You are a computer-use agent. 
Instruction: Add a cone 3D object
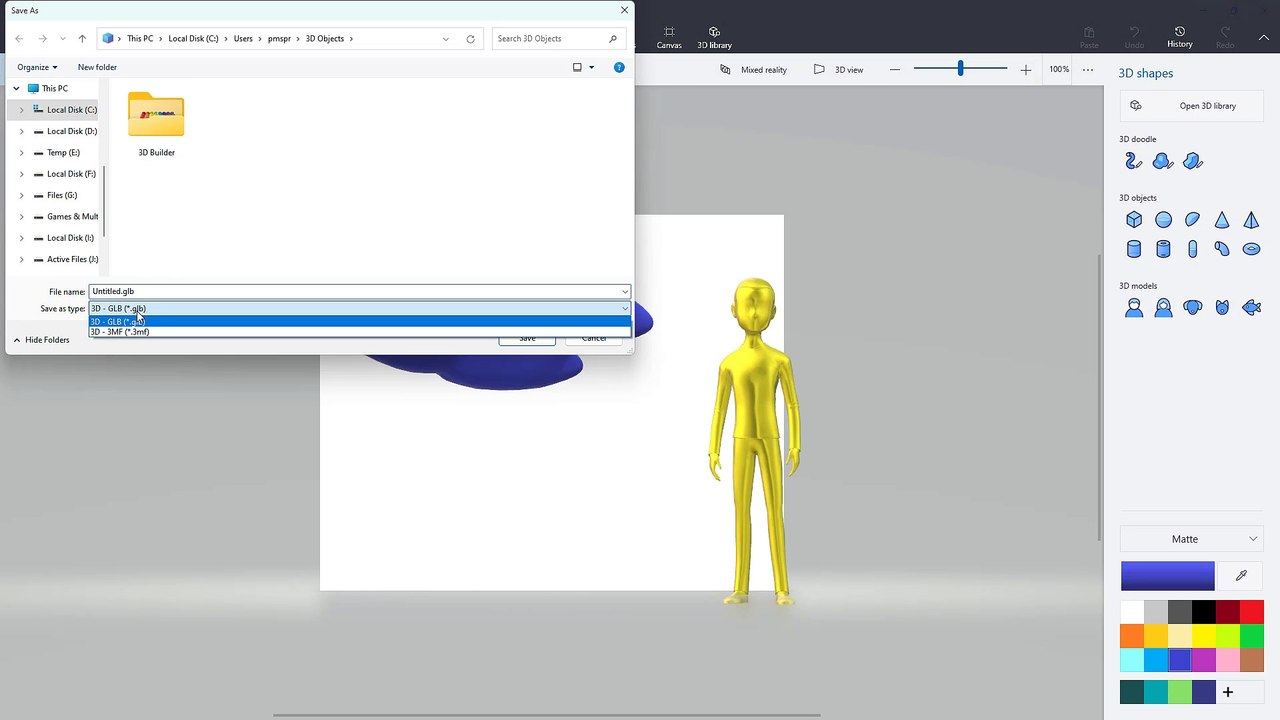[x=1222, y=220]
